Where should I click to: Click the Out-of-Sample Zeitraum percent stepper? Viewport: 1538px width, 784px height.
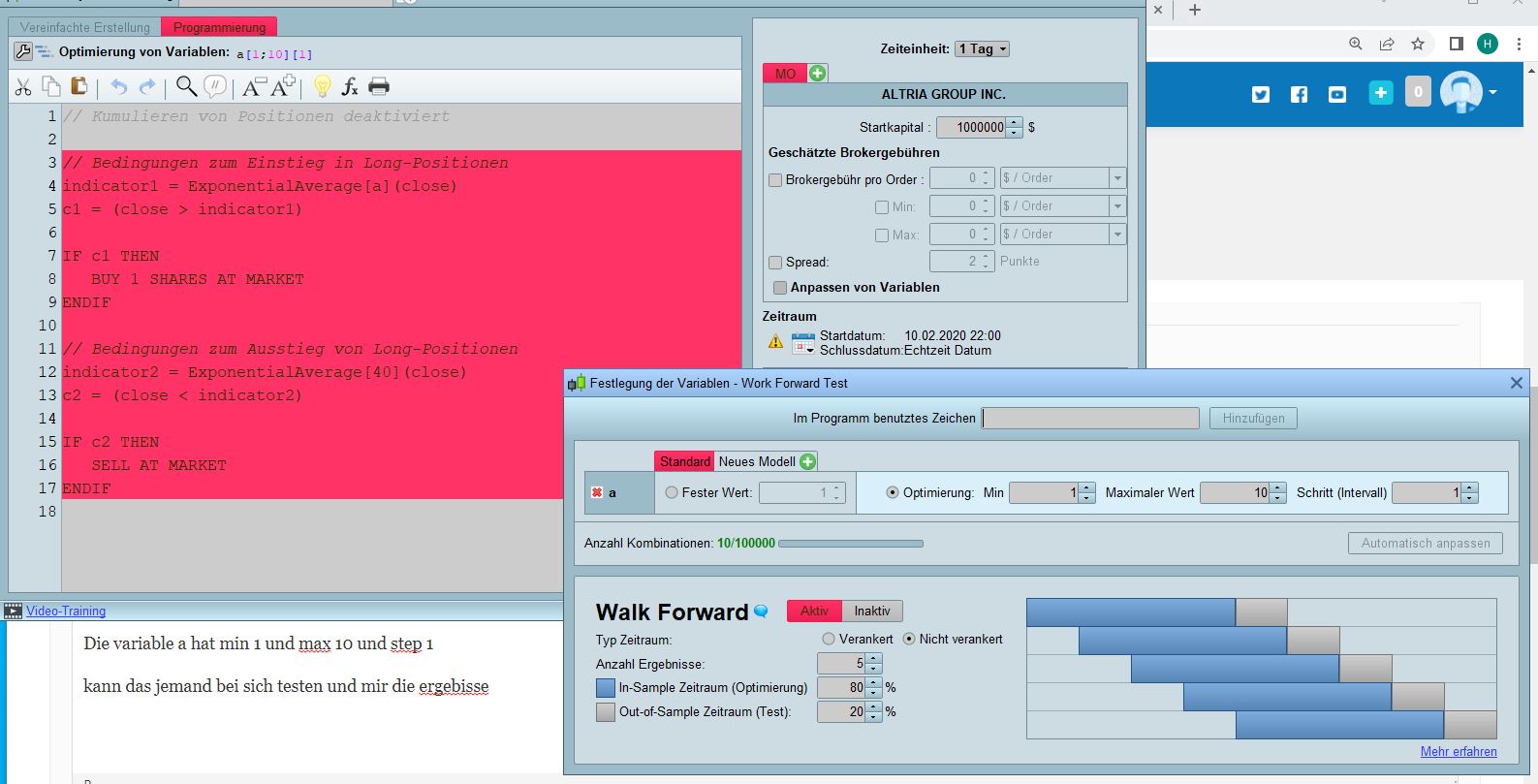[x=874, y=712]
